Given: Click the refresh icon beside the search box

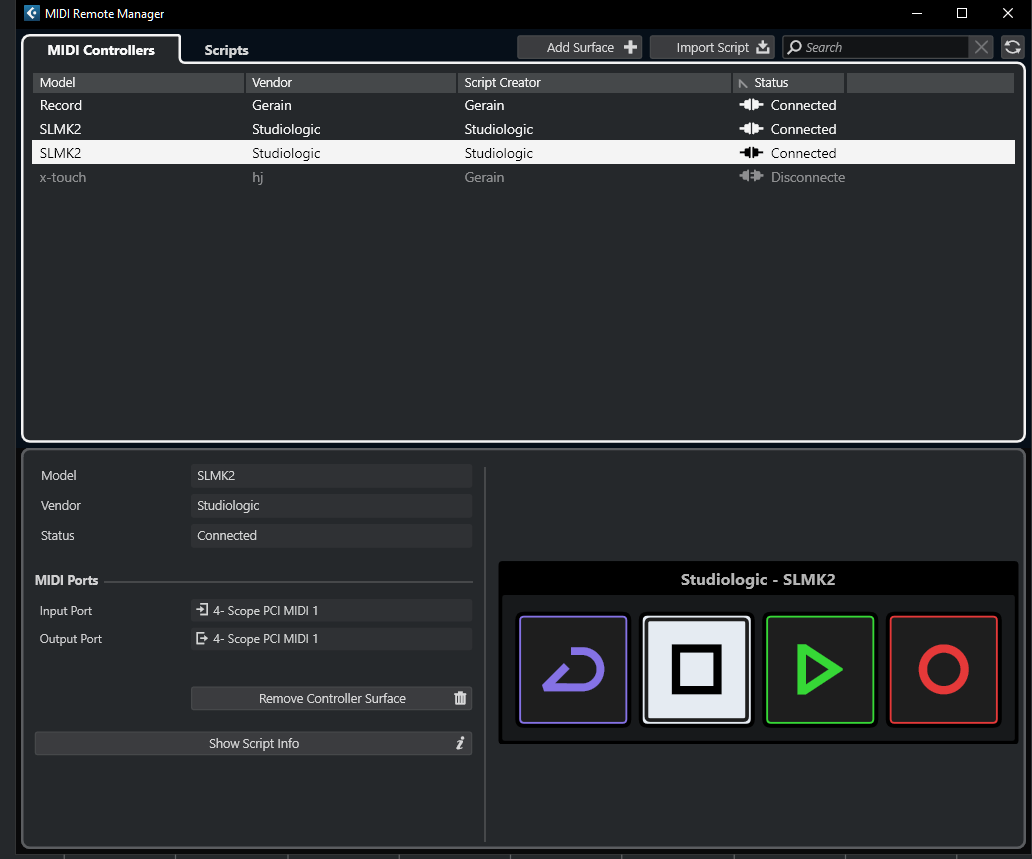Looking at the screenshot, I should (x=1012, y=47).
